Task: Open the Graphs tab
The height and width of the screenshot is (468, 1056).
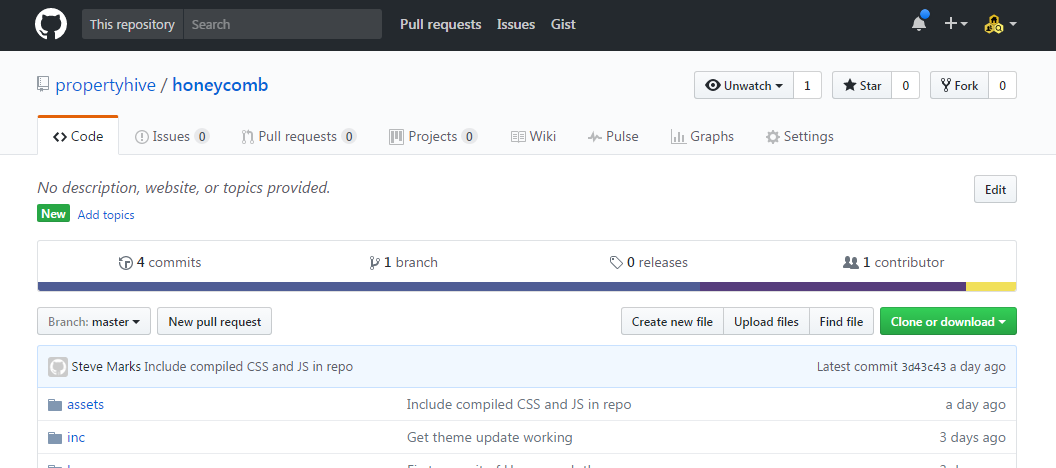Action: [702, 137]
